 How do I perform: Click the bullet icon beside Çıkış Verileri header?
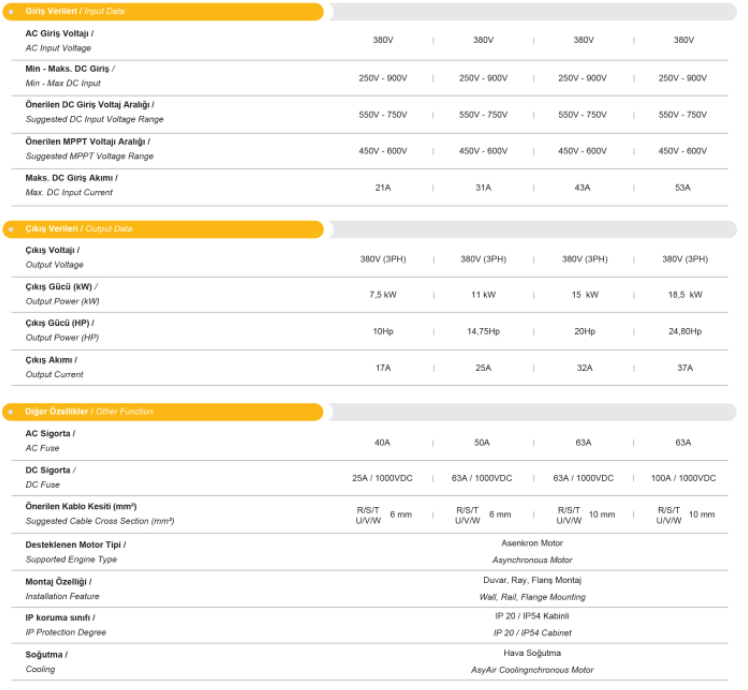(10, 229)
